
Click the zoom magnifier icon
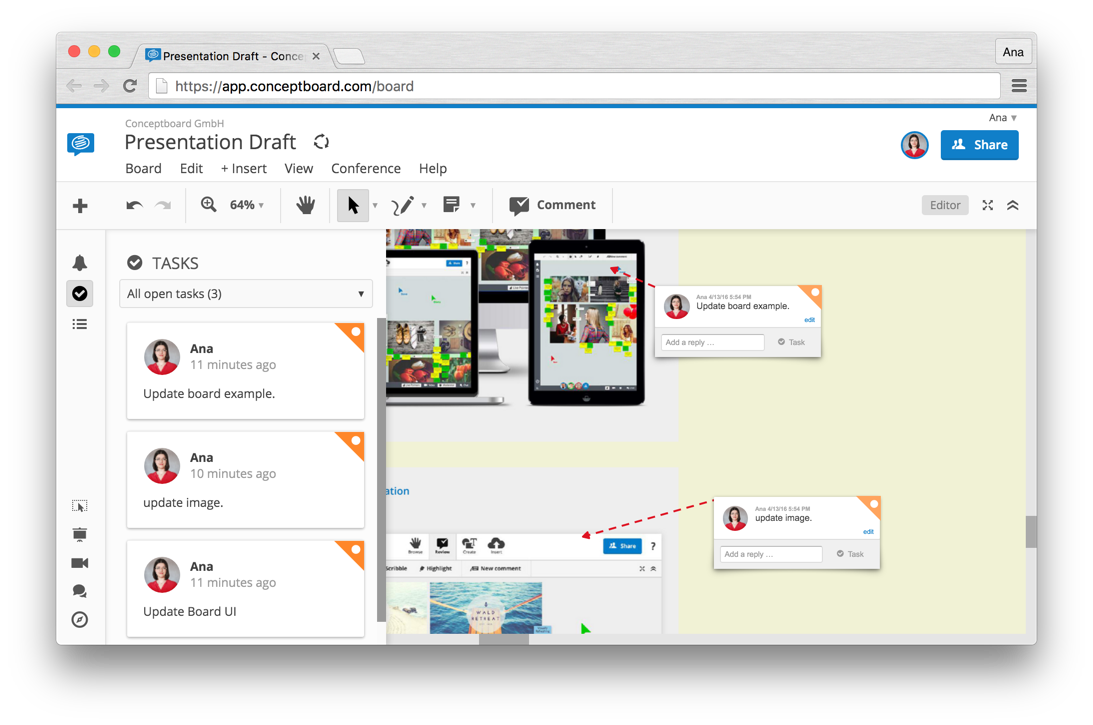208,204
